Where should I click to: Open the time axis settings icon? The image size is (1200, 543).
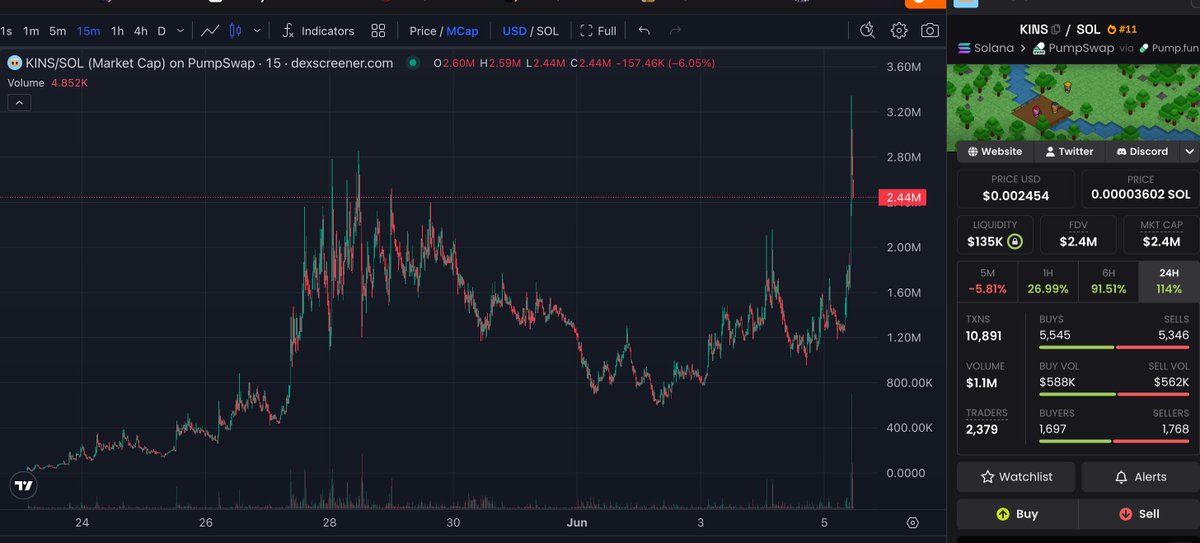912,523
